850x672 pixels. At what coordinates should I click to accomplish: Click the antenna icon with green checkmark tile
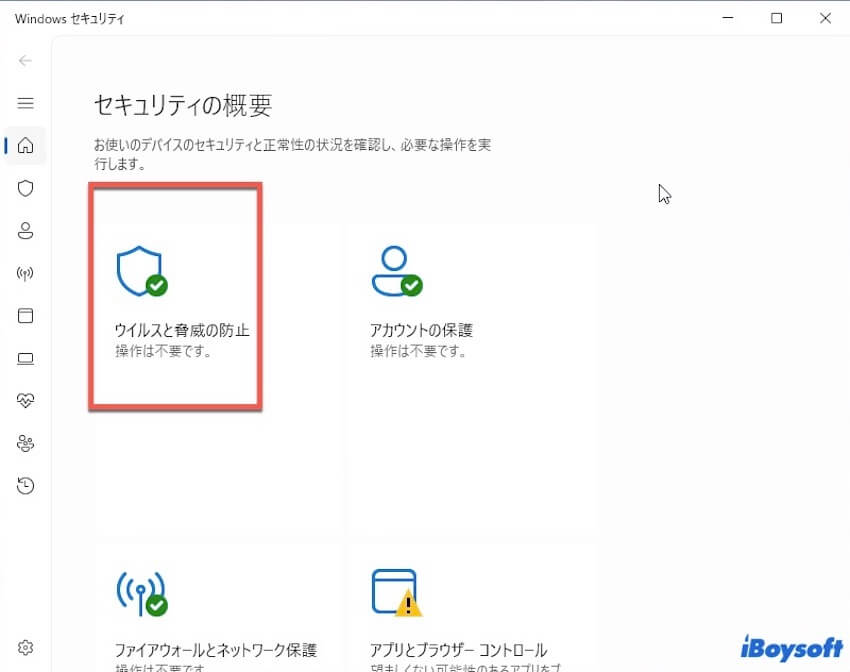click(142, 592)
